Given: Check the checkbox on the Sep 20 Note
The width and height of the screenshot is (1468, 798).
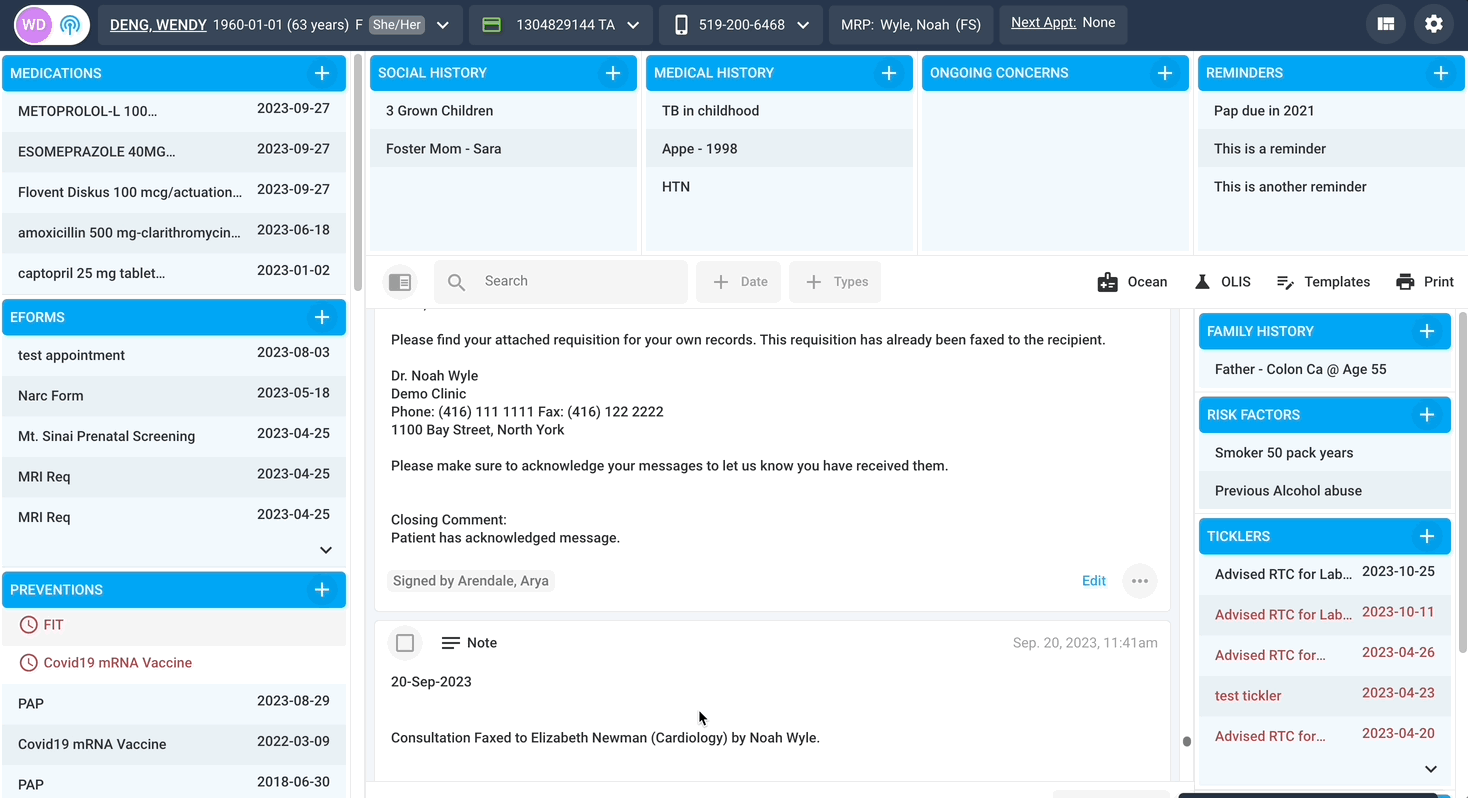Looking at the screenshot, I should tap(405, 643).
